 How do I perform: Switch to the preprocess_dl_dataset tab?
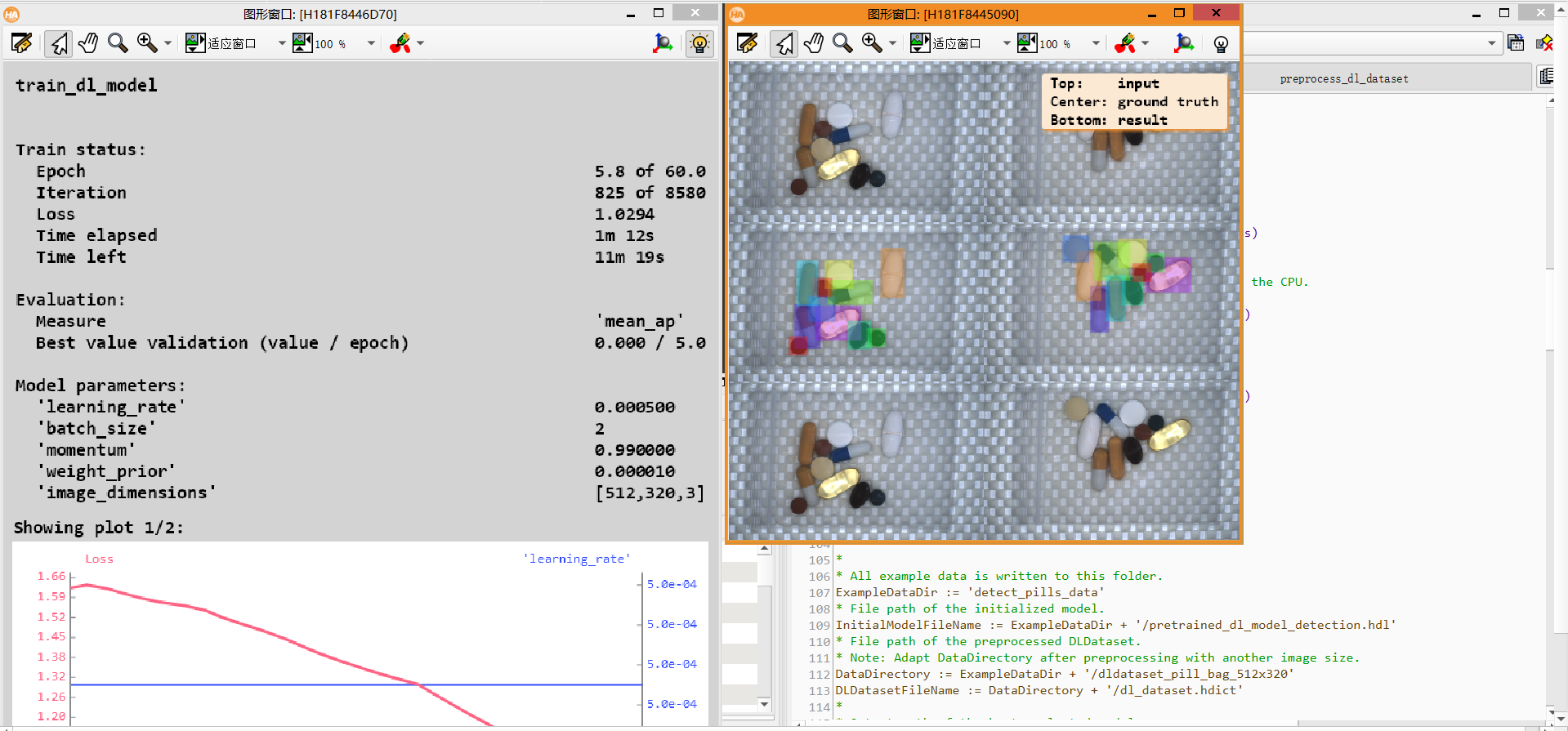pyautogui.click(x=1344, y=78)
